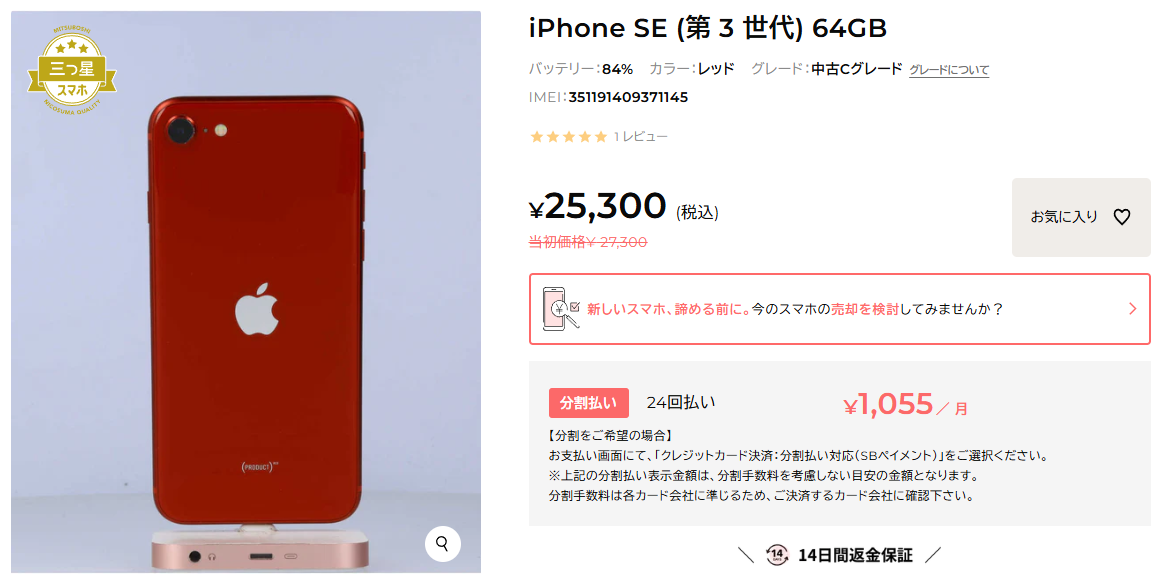Open the 売却を検討 trade-in banner

(839, 309)
